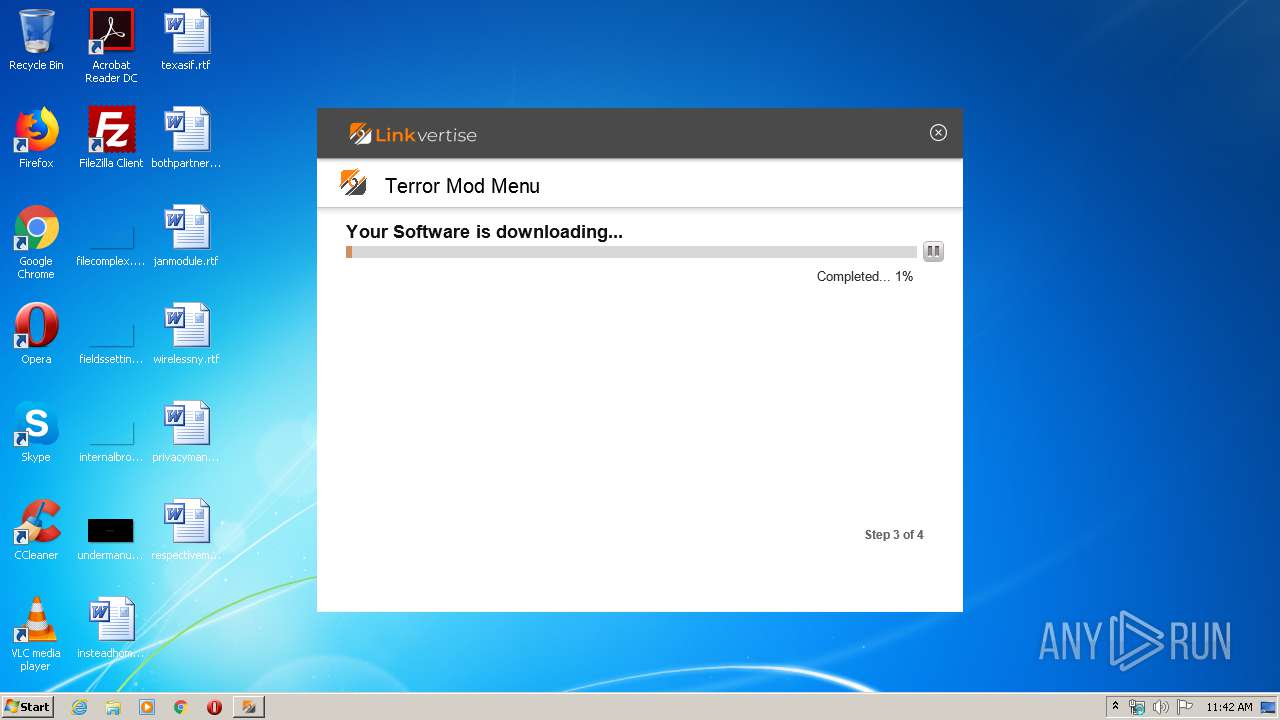Select the bothpartner document icon

[x=186, y=138]
